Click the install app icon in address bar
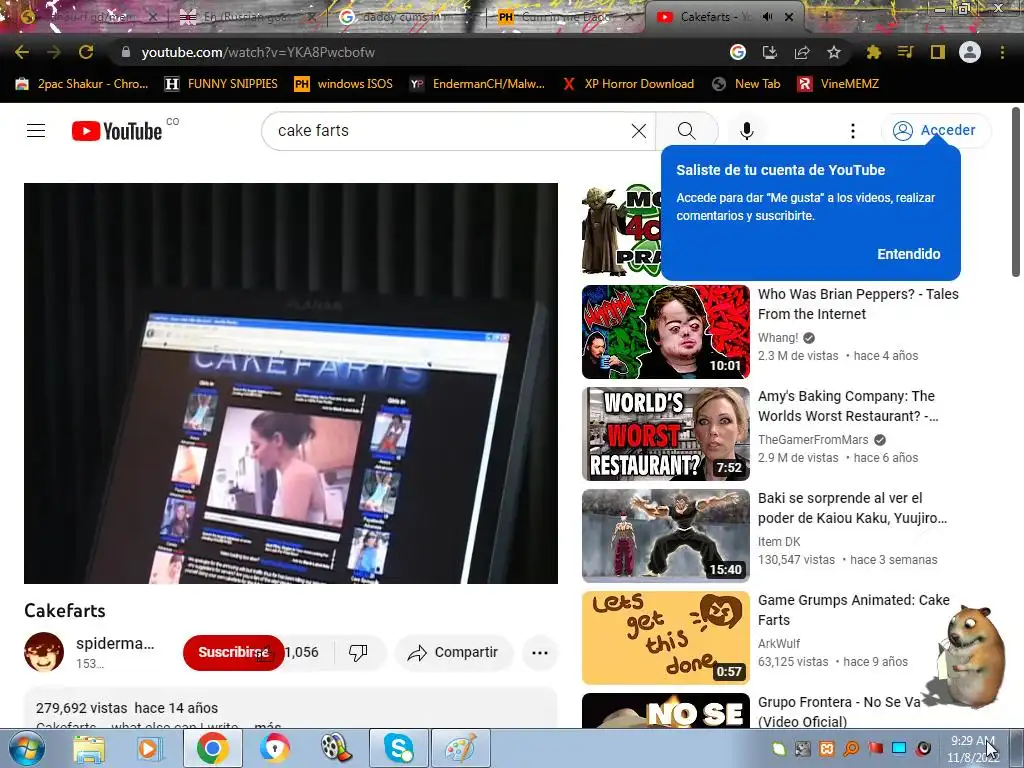Viewport: 1024px width, 768px height. (x=770, y=52)
